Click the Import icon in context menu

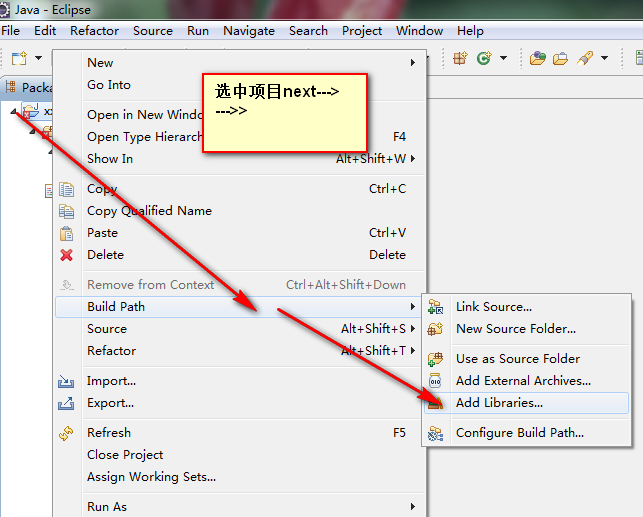click(66, 381)
